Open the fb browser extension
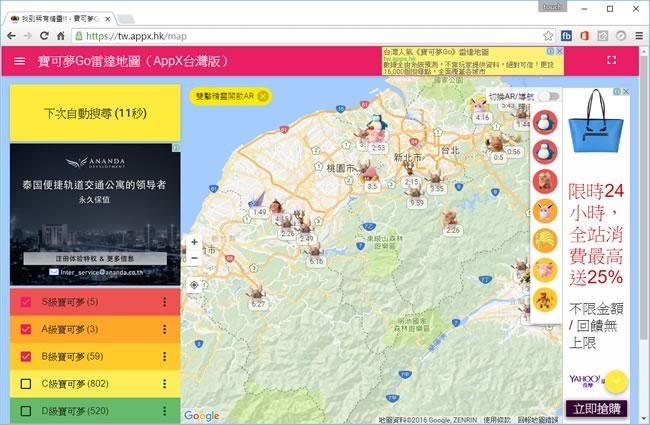Image resolution: width=650 pixels, height=425 pixels. point(566,36)
